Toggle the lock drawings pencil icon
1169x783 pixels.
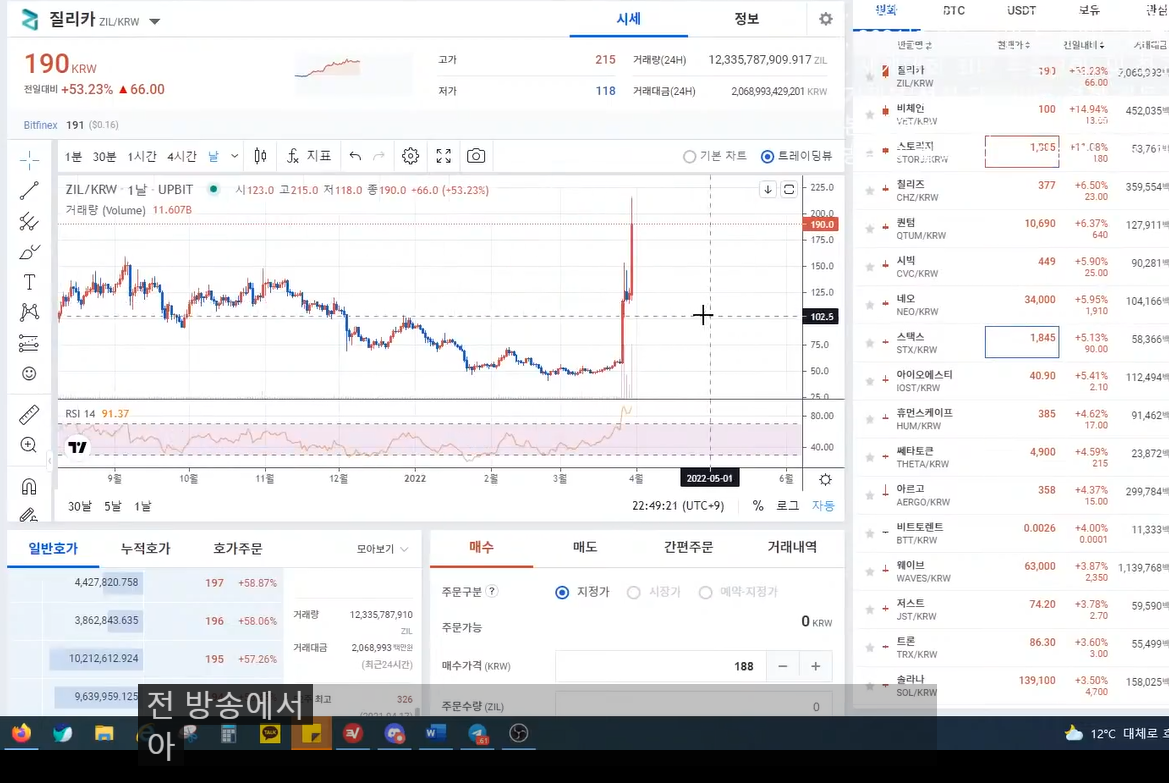29,514
